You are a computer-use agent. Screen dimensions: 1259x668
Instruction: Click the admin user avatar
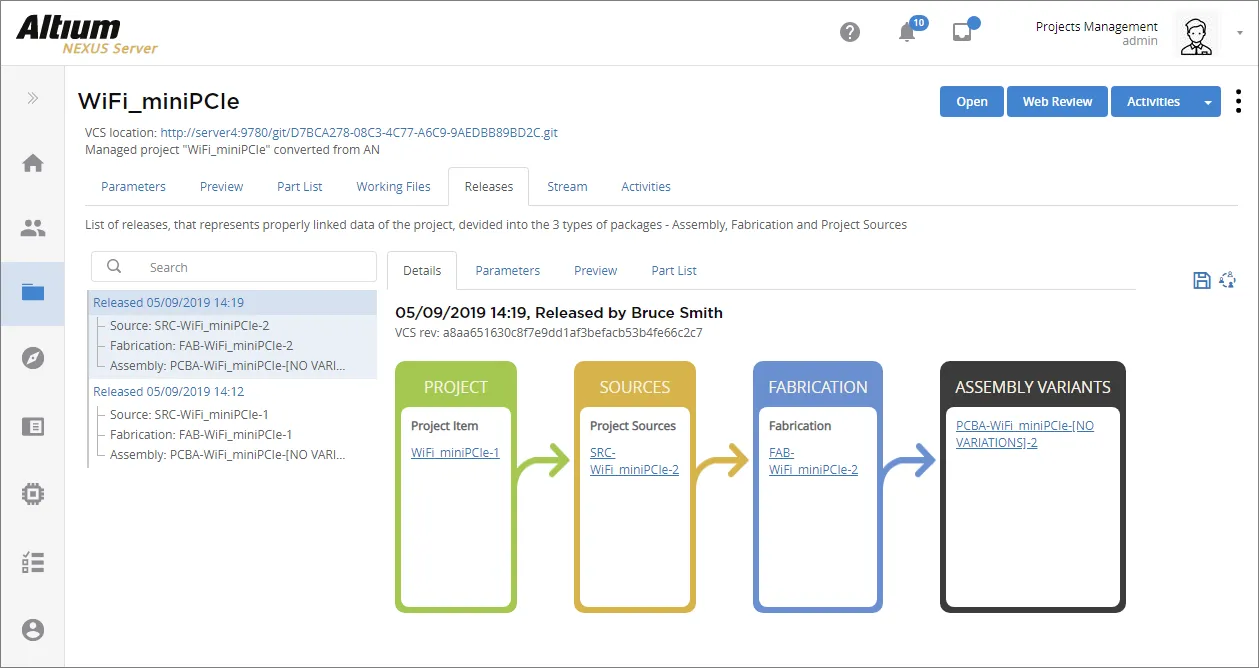pos(1196,34)
